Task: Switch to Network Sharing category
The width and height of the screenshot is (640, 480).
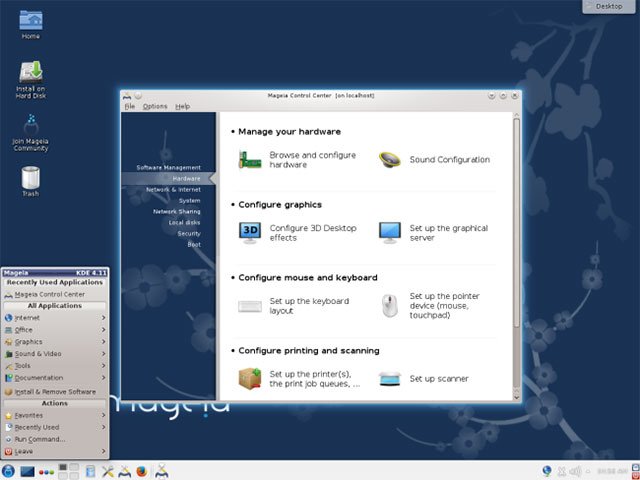Action: point(176,211)
